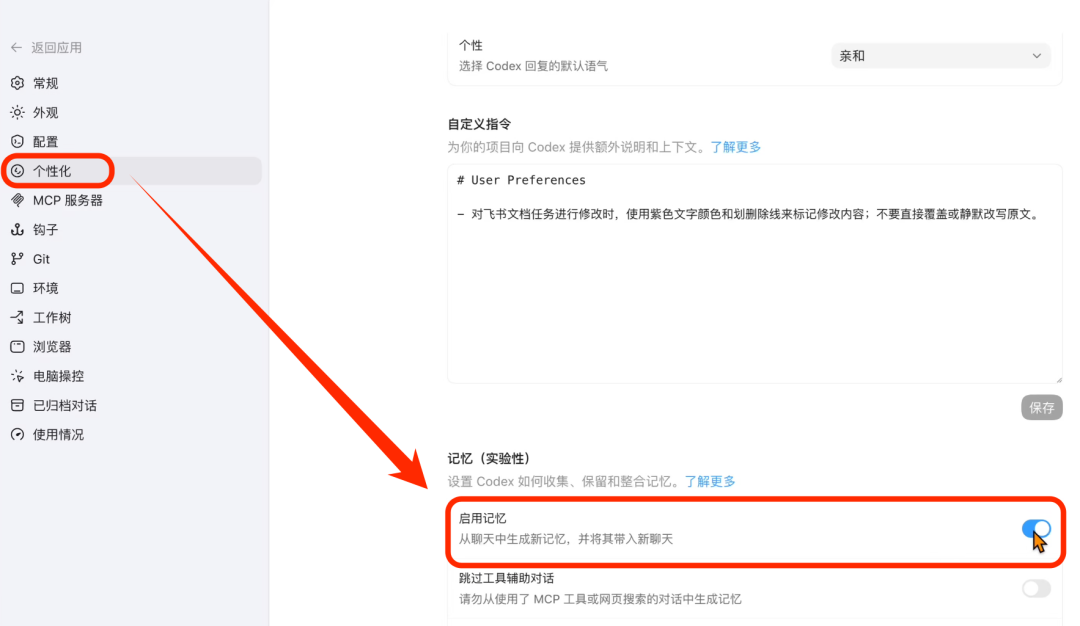Click the Git branch icon
The image size is (1080, 626).
17,259
